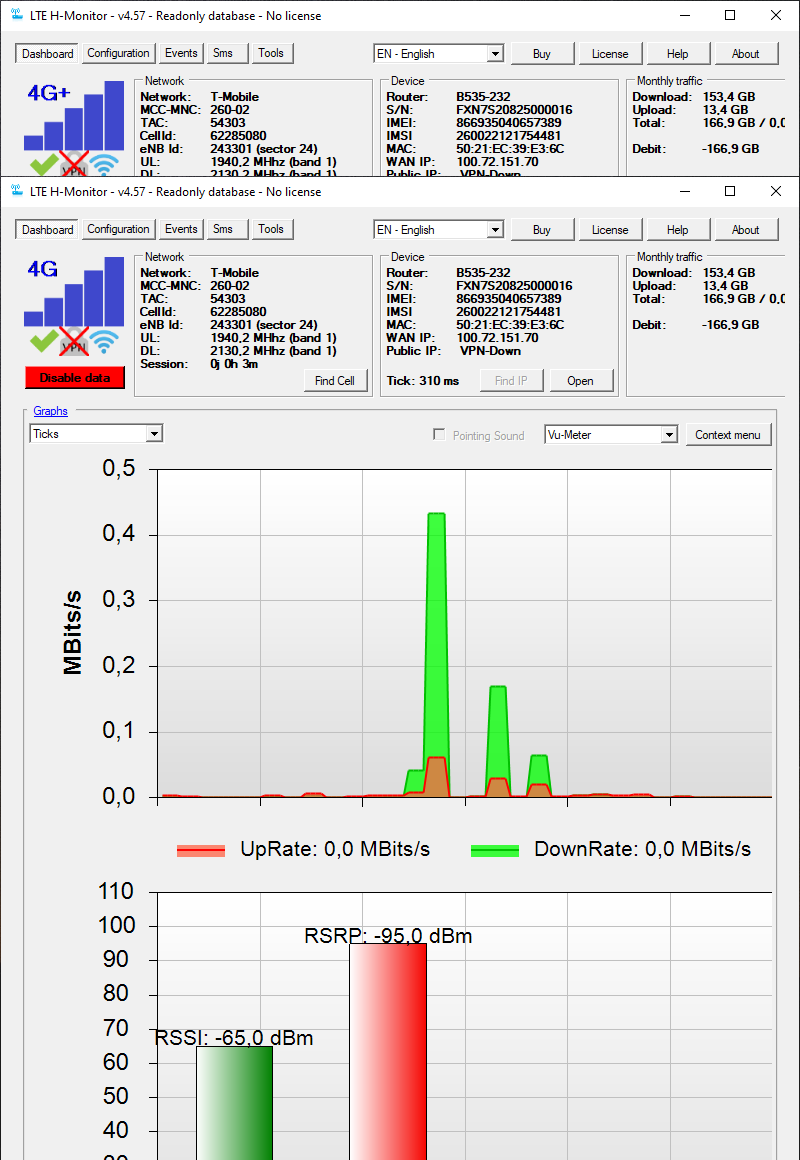Click the CellId value 62285080 in front window

tap(238, 311)
